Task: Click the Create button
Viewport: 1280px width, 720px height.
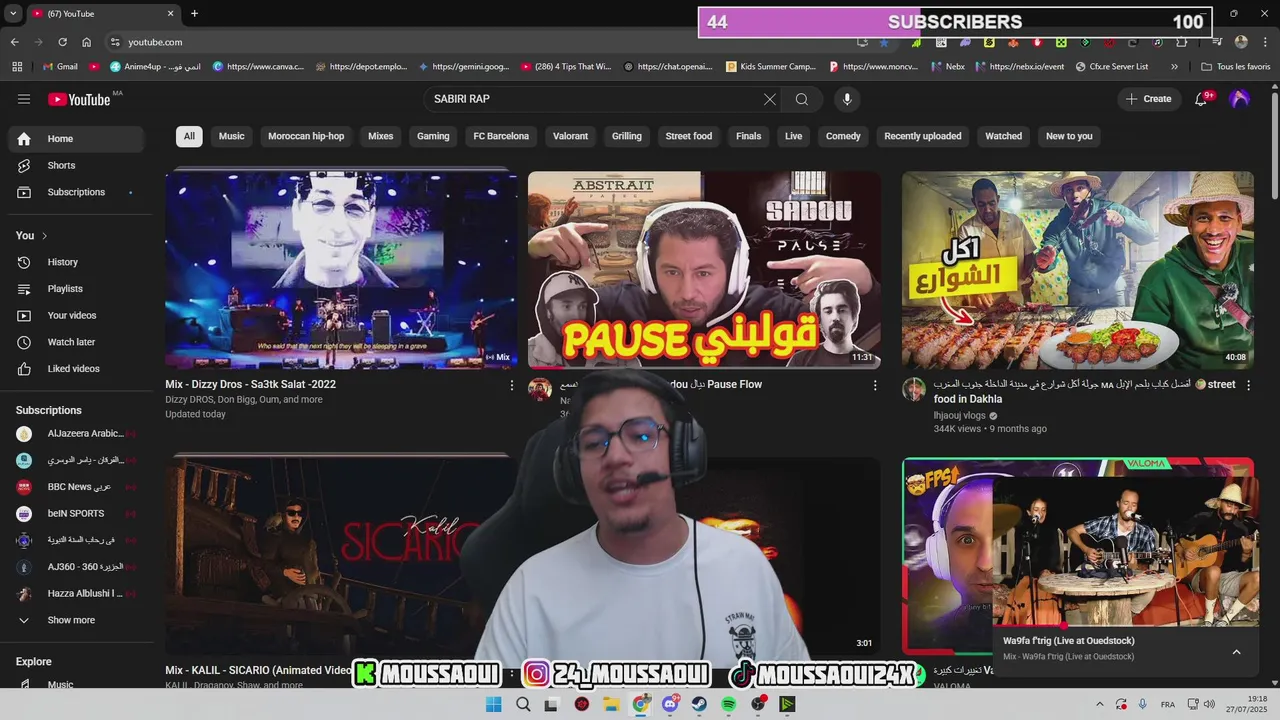Action: (x=1148, y=99)
